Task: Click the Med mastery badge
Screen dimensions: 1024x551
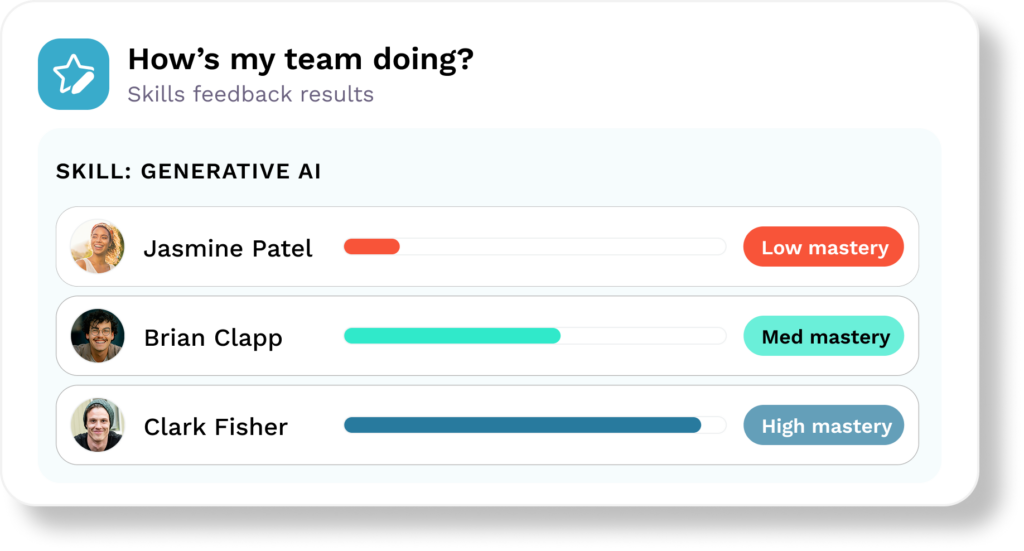Action: tap(824, 336)
